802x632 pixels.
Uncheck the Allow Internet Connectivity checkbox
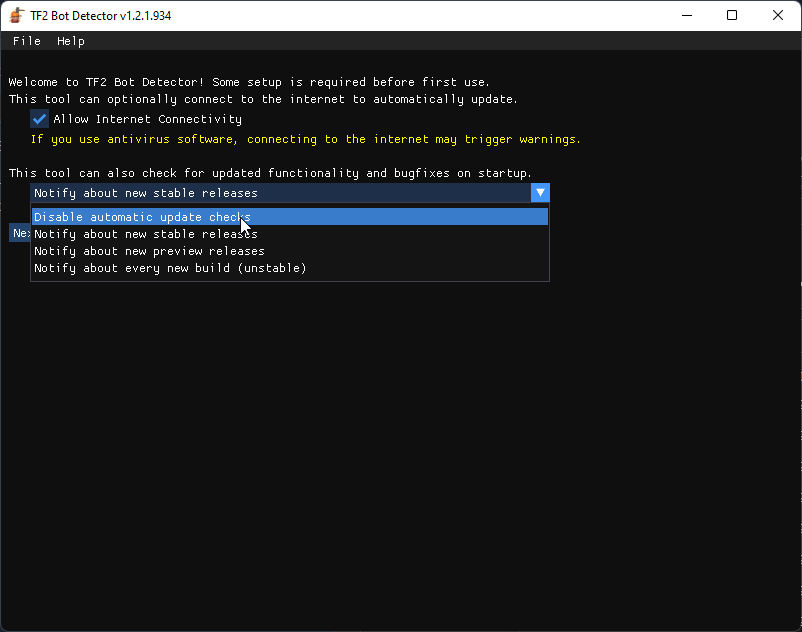click(40, 119)
